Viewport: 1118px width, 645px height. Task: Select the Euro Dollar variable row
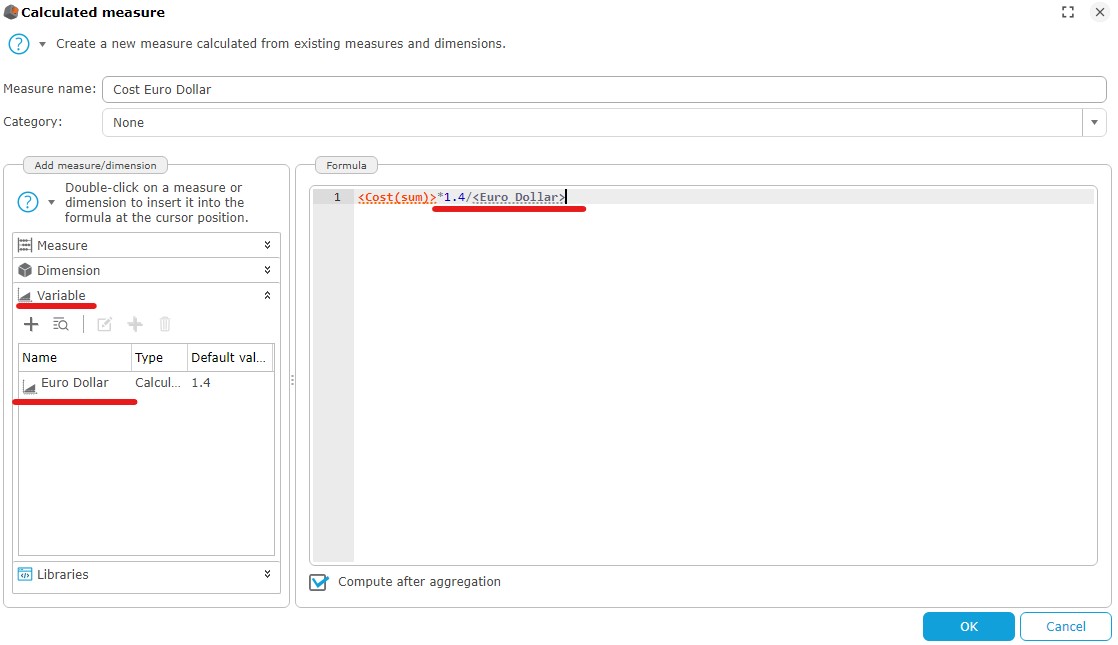[75, 383]
